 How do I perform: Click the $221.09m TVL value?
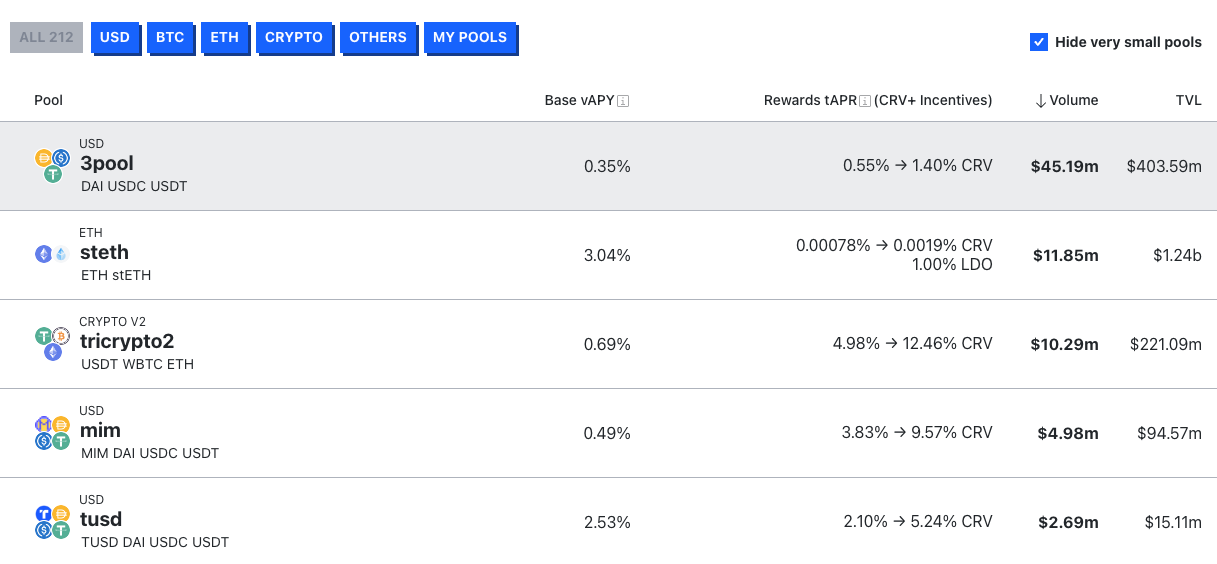[x=1166, y=344]
